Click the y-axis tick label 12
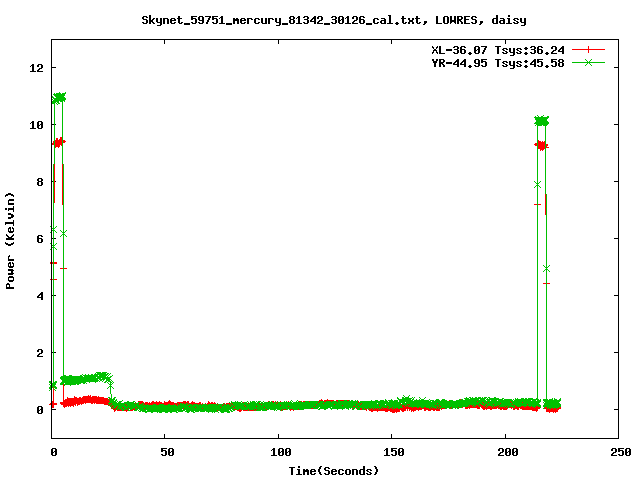Image resolution: width=640 pixels, height=480 pixels. (x=36, y=68)
